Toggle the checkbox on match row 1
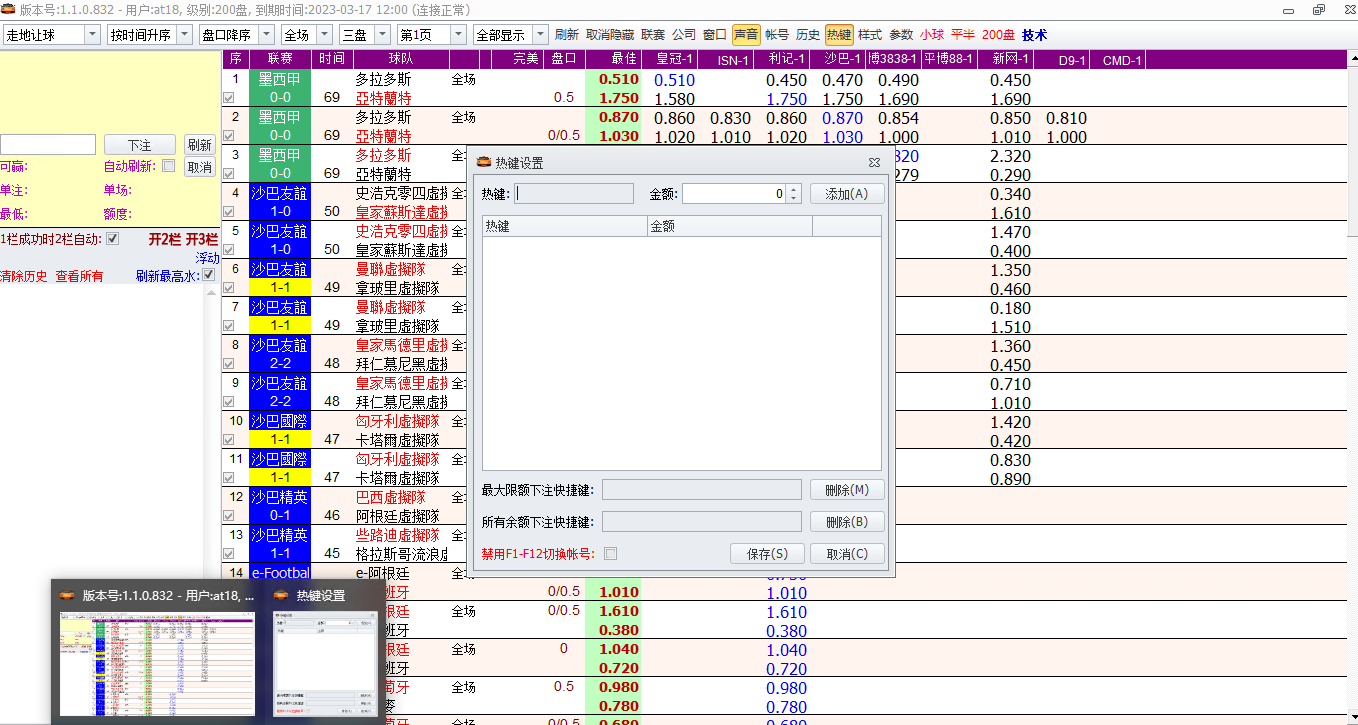Viewport: 1358px width, 725px height. point(229,98)
